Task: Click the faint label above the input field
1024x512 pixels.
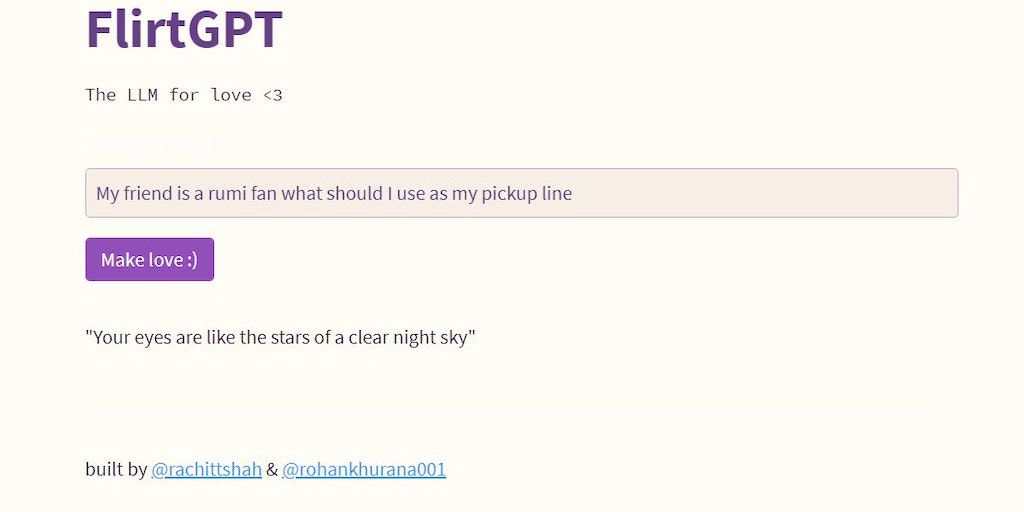Action: click(155, 145)
